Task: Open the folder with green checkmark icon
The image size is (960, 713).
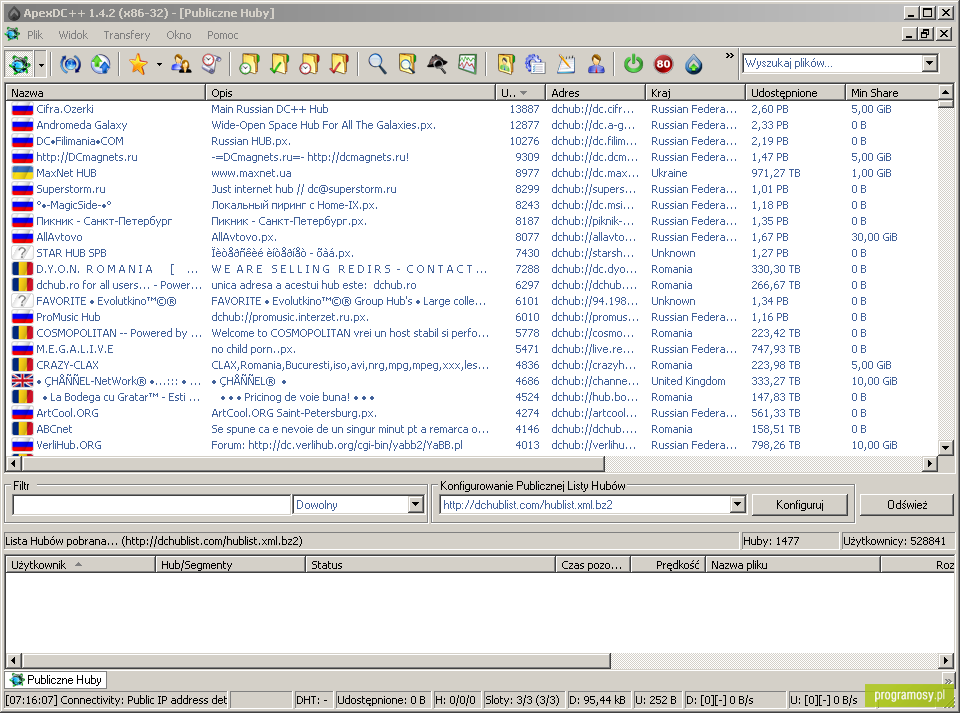Action: 280,64
